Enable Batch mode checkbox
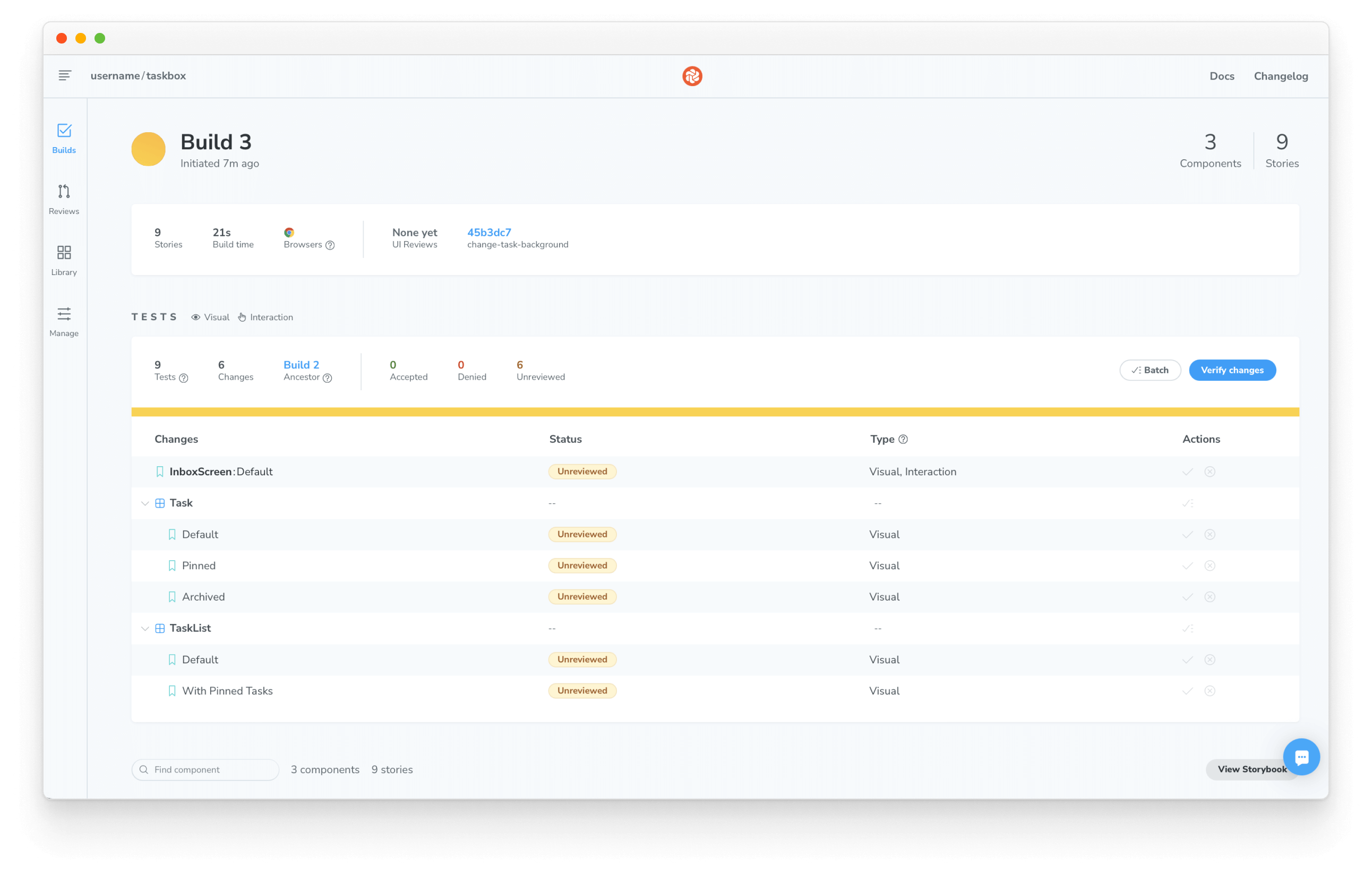This screenshot has width=1372, height=874. pos(1149,370)
